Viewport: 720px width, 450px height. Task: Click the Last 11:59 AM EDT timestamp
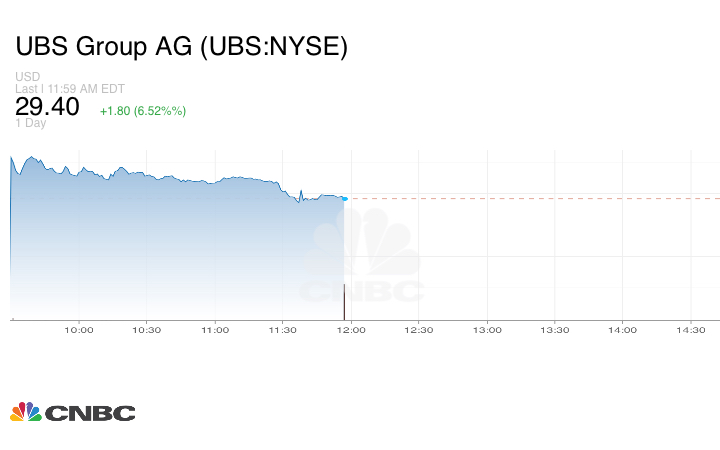(x=69, y=88)
